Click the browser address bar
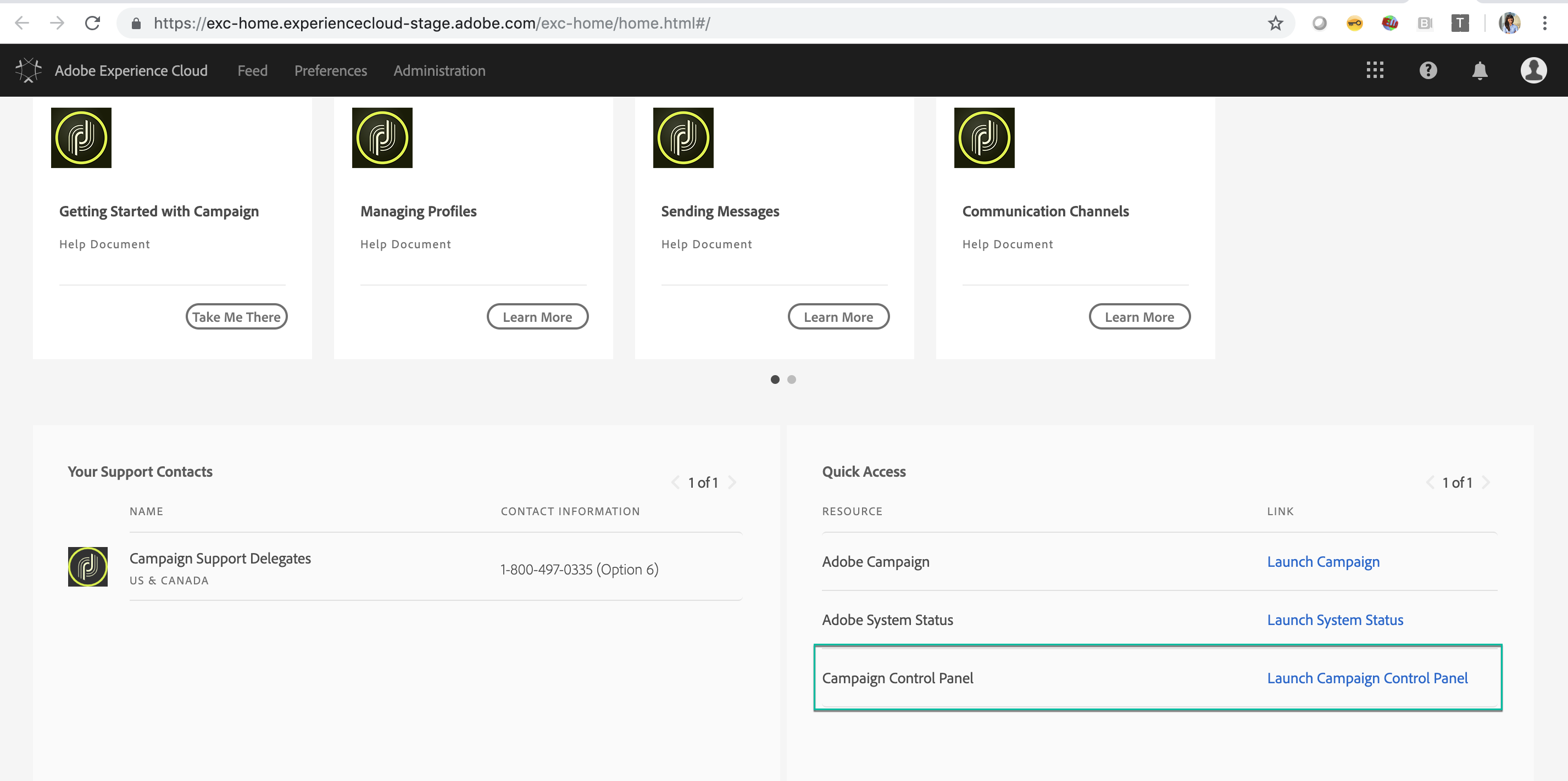Viewport: 1568px width, 781px height. coord(670,23)
